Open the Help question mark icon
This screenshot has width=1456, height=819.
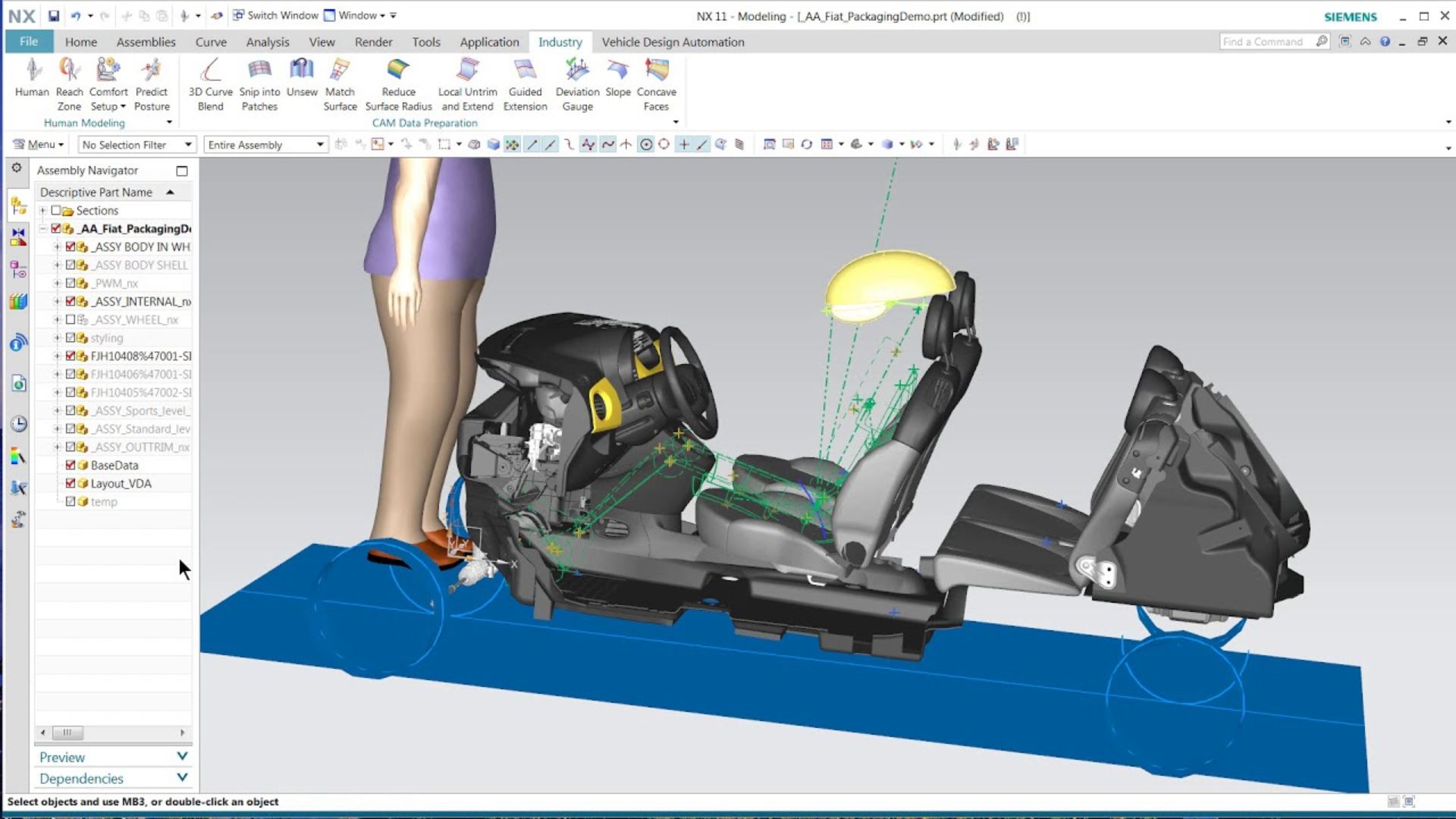point(1385,42)
